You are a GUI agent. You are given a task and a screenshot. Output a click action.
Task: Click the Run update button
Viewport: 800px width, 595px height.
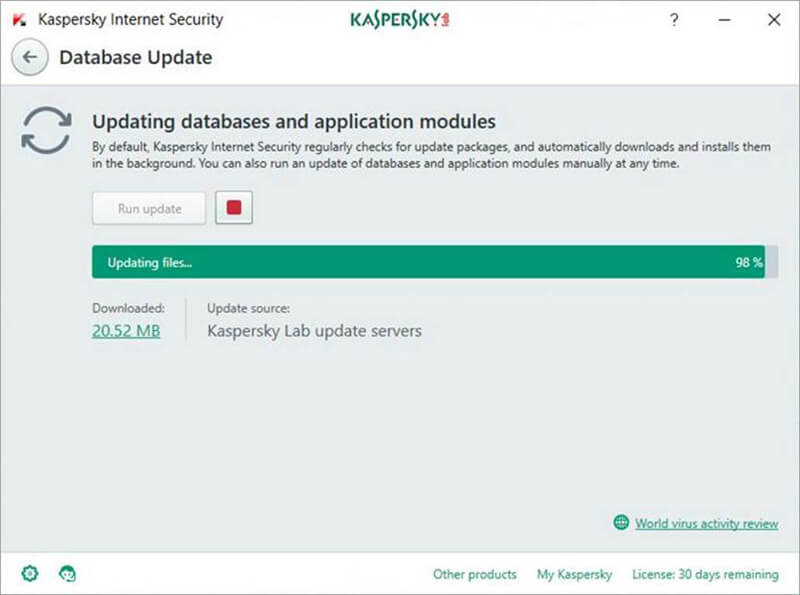pyautogui.click(x=149, y=208)
